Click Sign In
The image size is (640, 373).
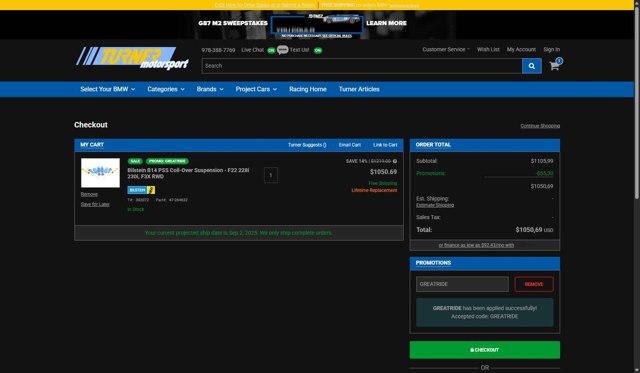(551, 49)
